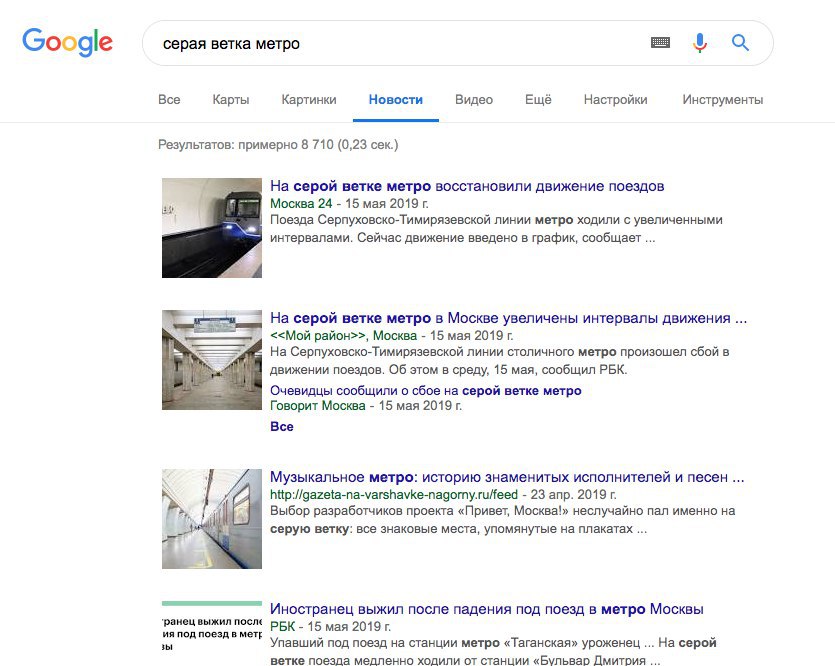This screenshot has height=666, width=835.
Task: Click snippet starting 'Выбор разработчиков проекта'
Action: [x=503, y=520]
